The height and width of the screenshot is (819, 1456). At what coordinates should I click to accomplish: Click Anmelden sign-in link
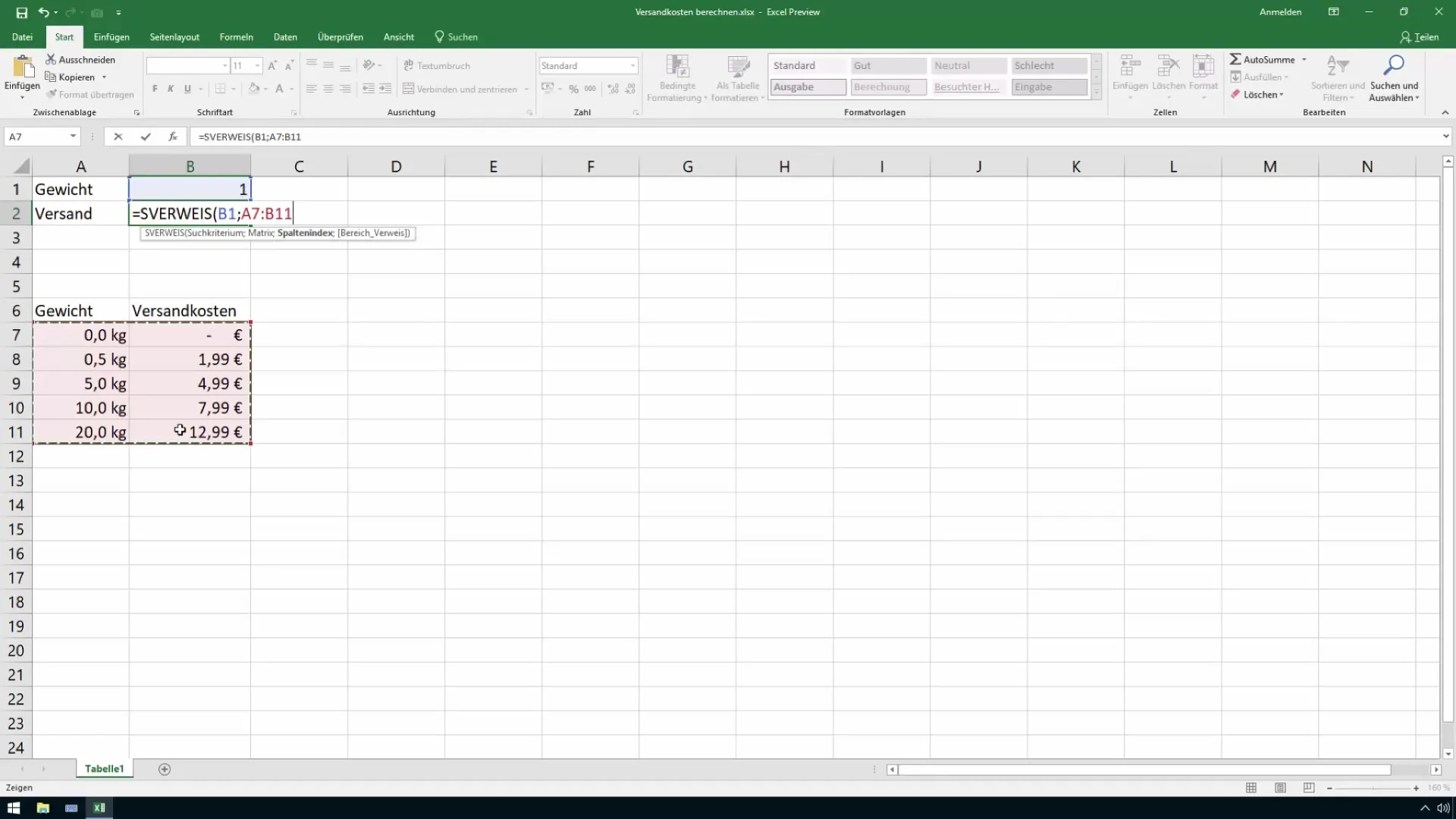click(x=1280, y=12)
